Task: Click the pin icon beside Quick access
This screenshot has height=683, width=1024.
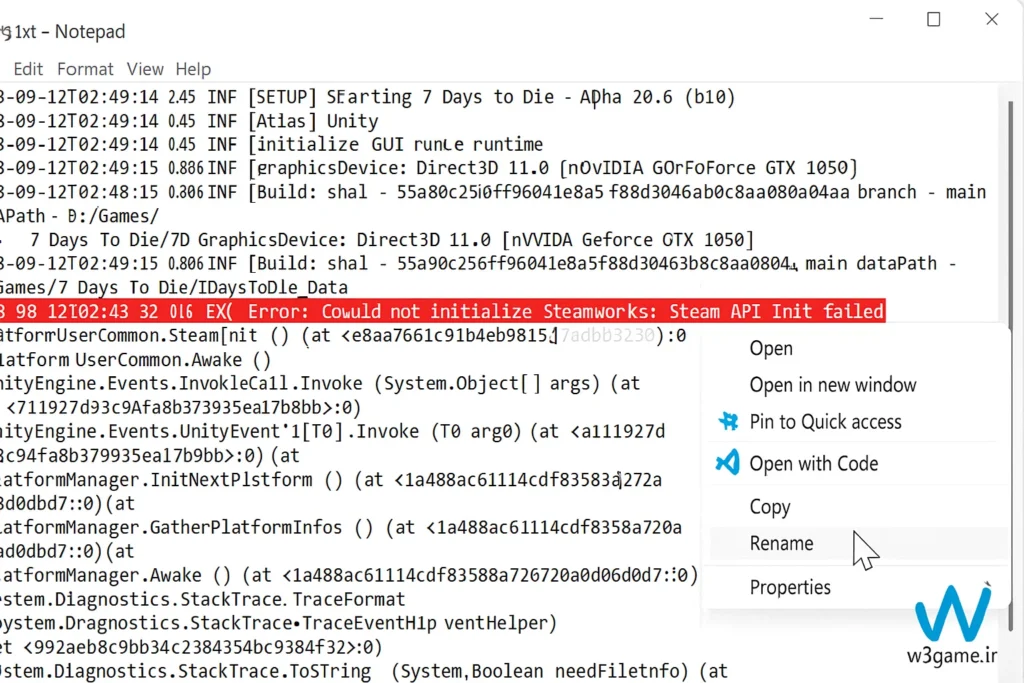Action: pos(728,421)
